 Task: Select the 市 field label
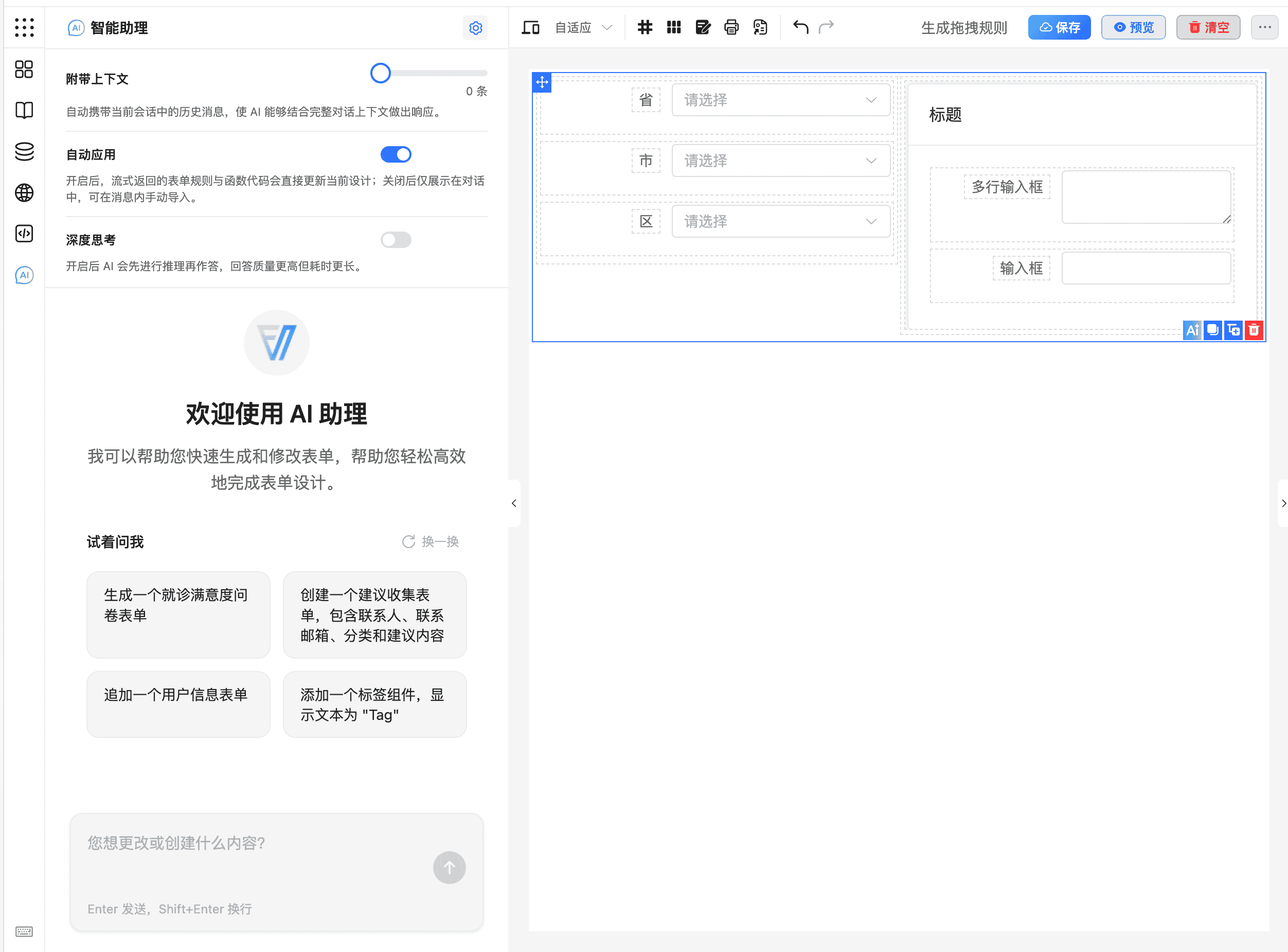tap(646, 160)
